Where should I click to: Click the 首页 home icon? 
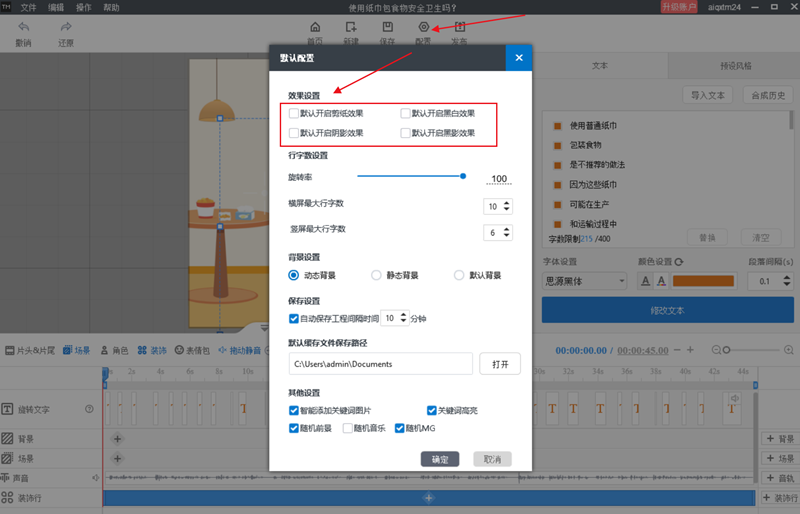316,28
